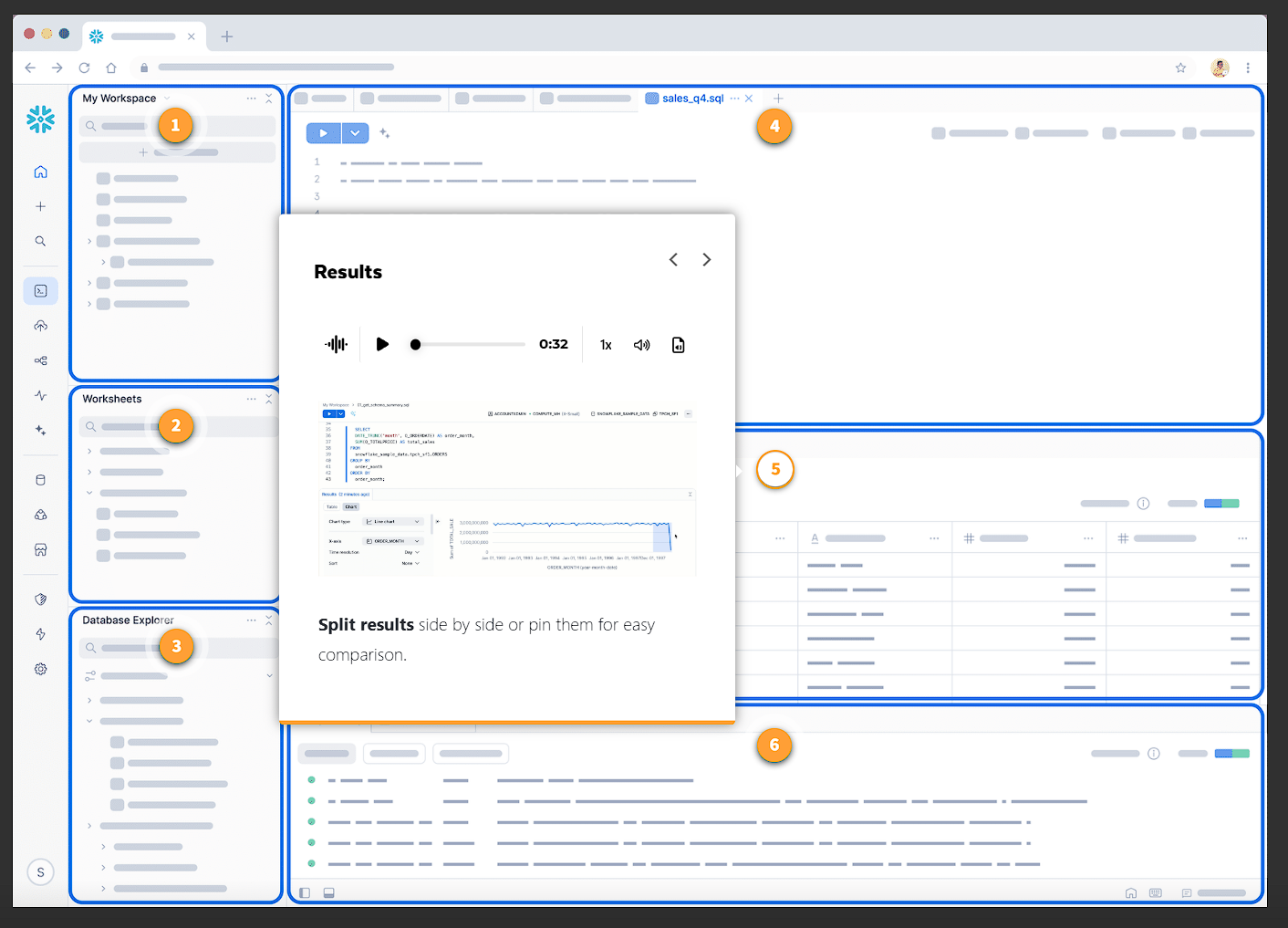Click the plus Create icon in the sidebar

pyautogui.click(x=40, y=206)
